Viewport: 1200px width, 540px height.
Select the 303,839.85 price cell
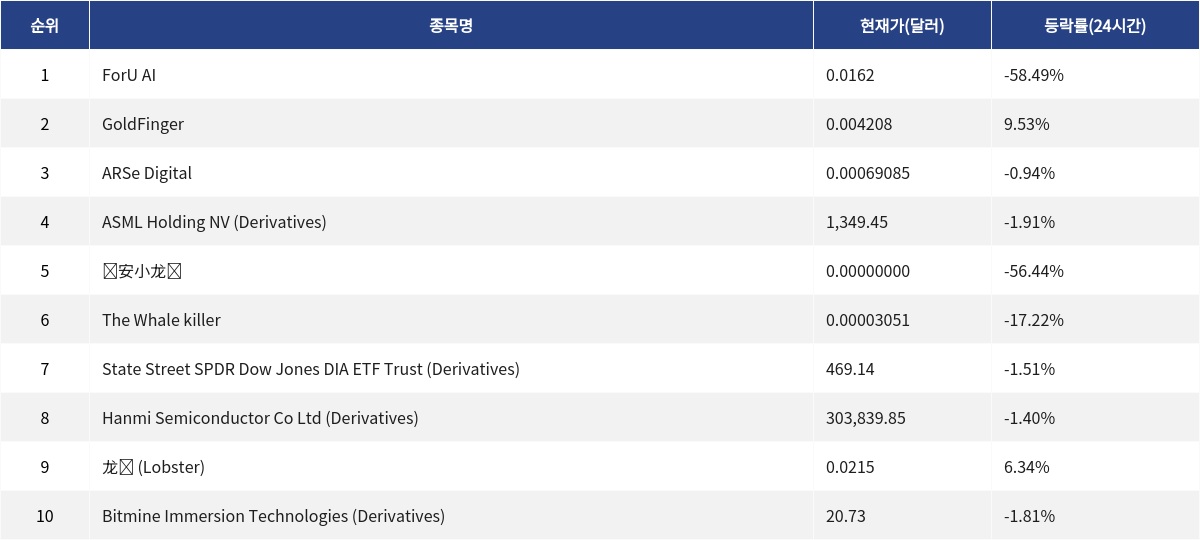tap(866, 418)
